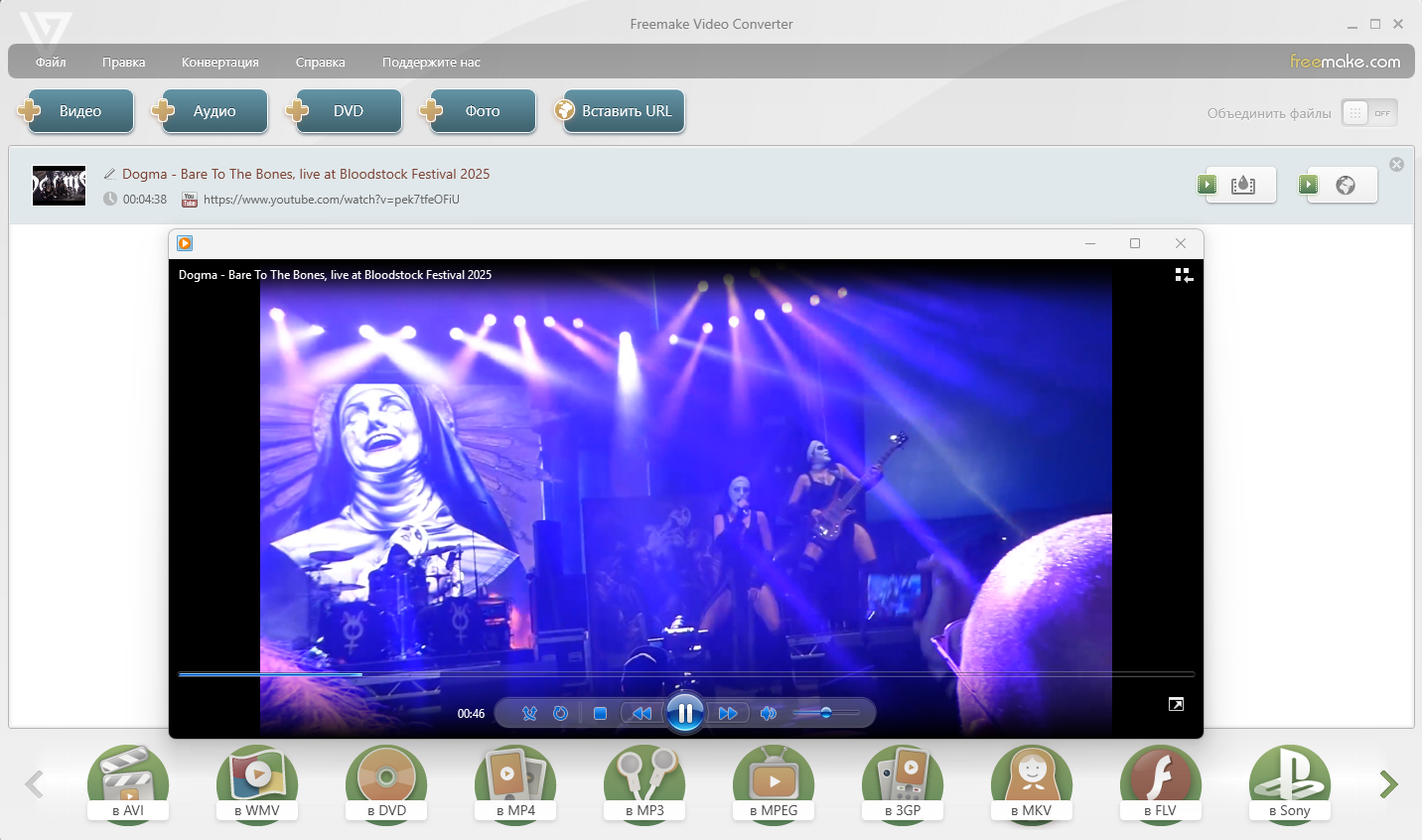This screenshot has width=1422, height=840.
Task: Convert to WMV format
Action: coord(257,783)
